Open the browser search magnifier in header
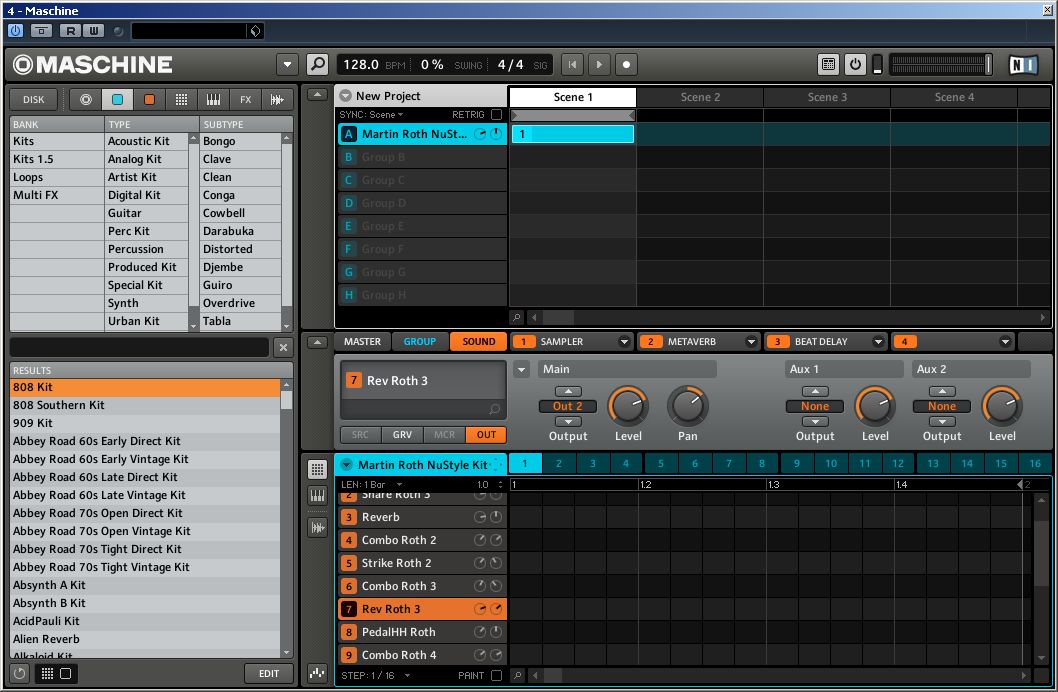 (317, 64)
